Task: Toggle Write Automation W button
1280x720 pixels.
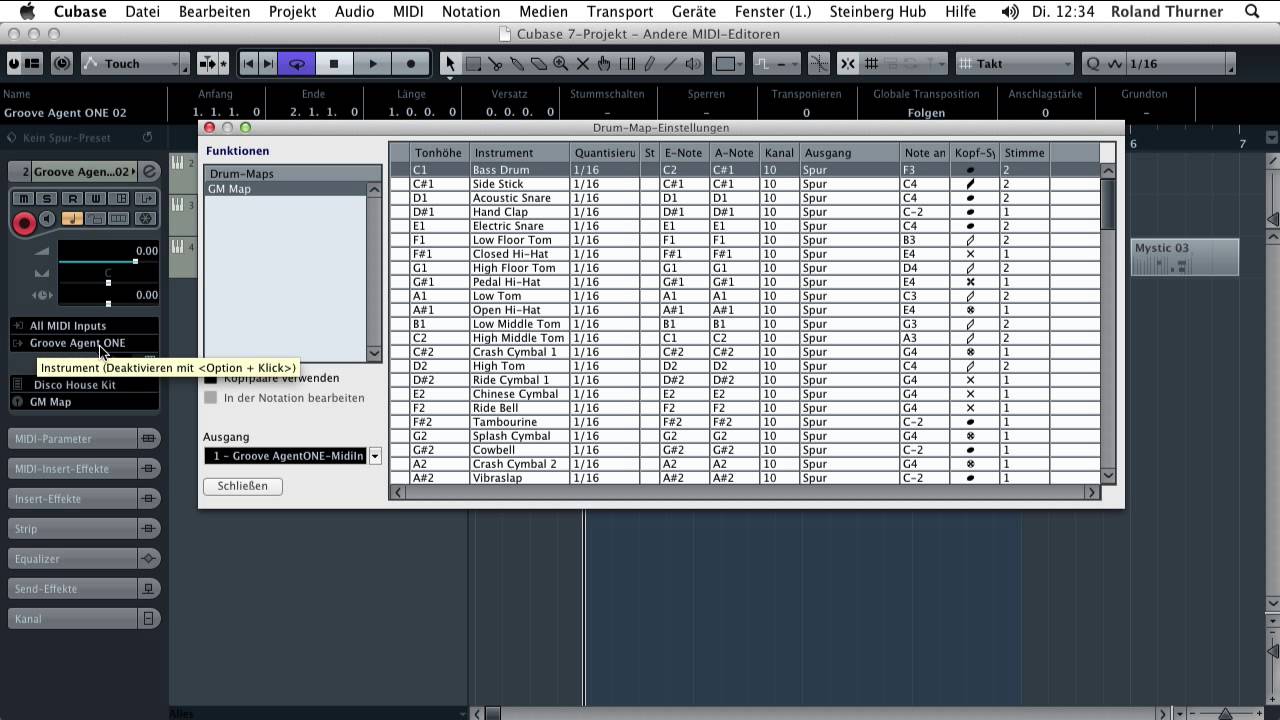Action: 96,199
